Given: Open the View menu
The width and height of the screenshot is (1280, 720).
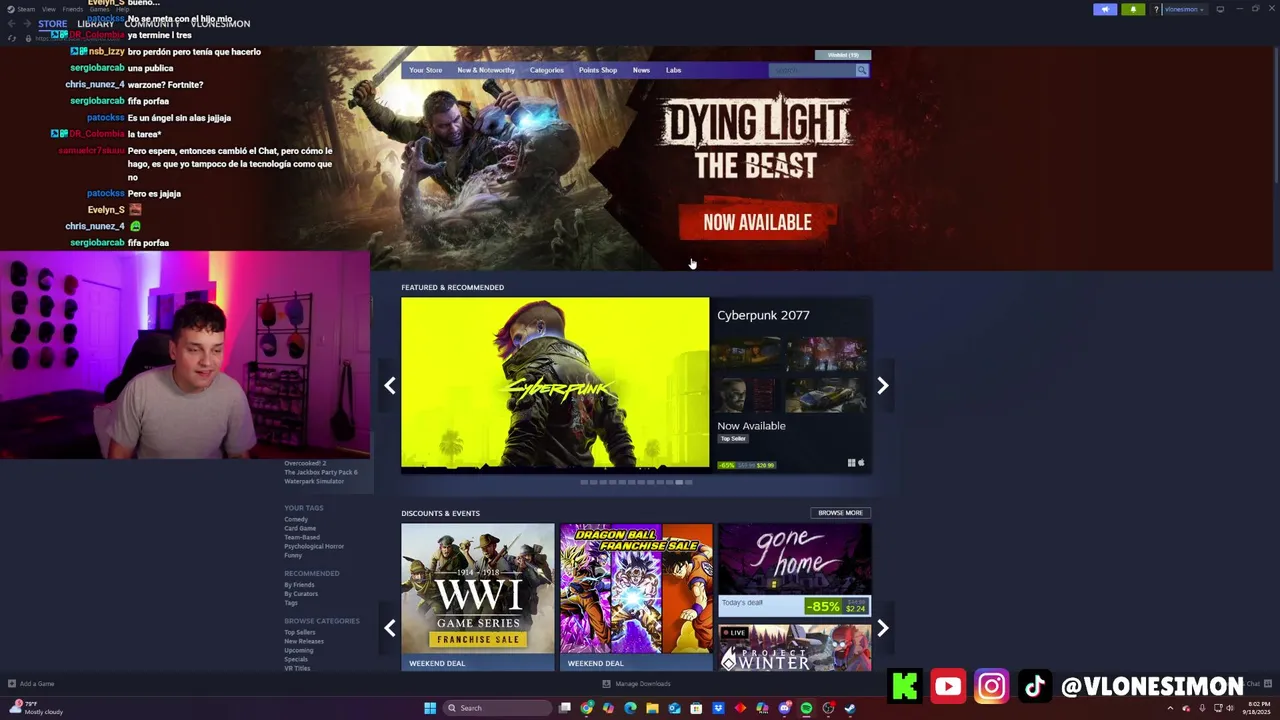Looking at the screenshot, I should [x=48, y=9].
